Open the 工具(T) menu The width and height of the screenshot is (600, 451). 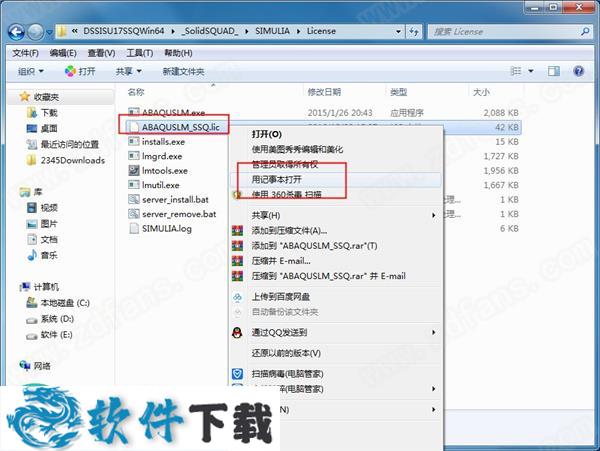pos(140,53)
